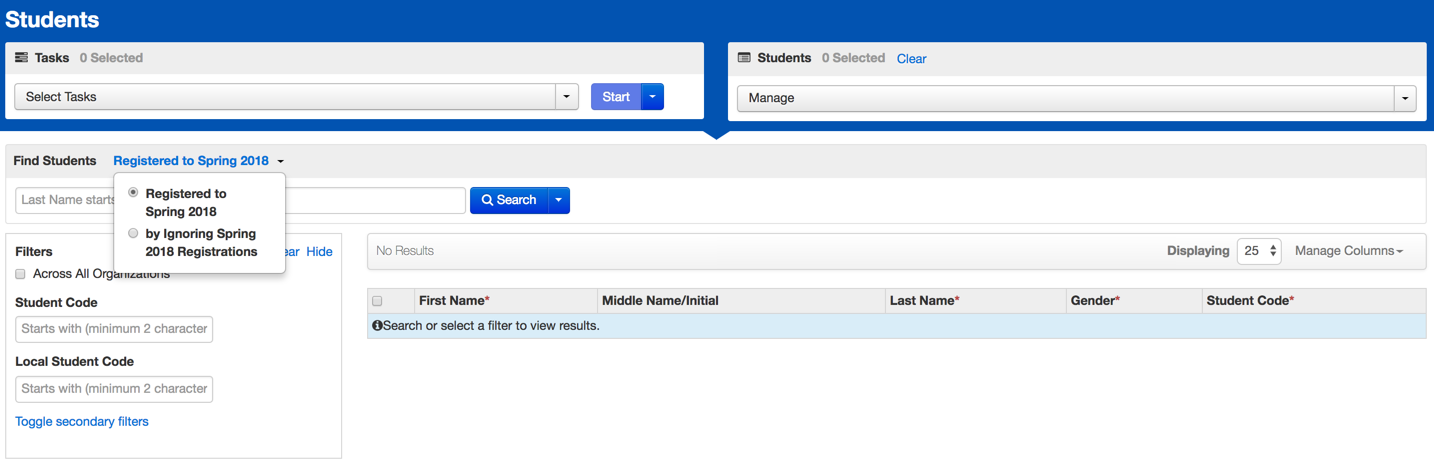Click the info icon in results row
Screen dimensions: 1434x466
(x=377, y=326)
